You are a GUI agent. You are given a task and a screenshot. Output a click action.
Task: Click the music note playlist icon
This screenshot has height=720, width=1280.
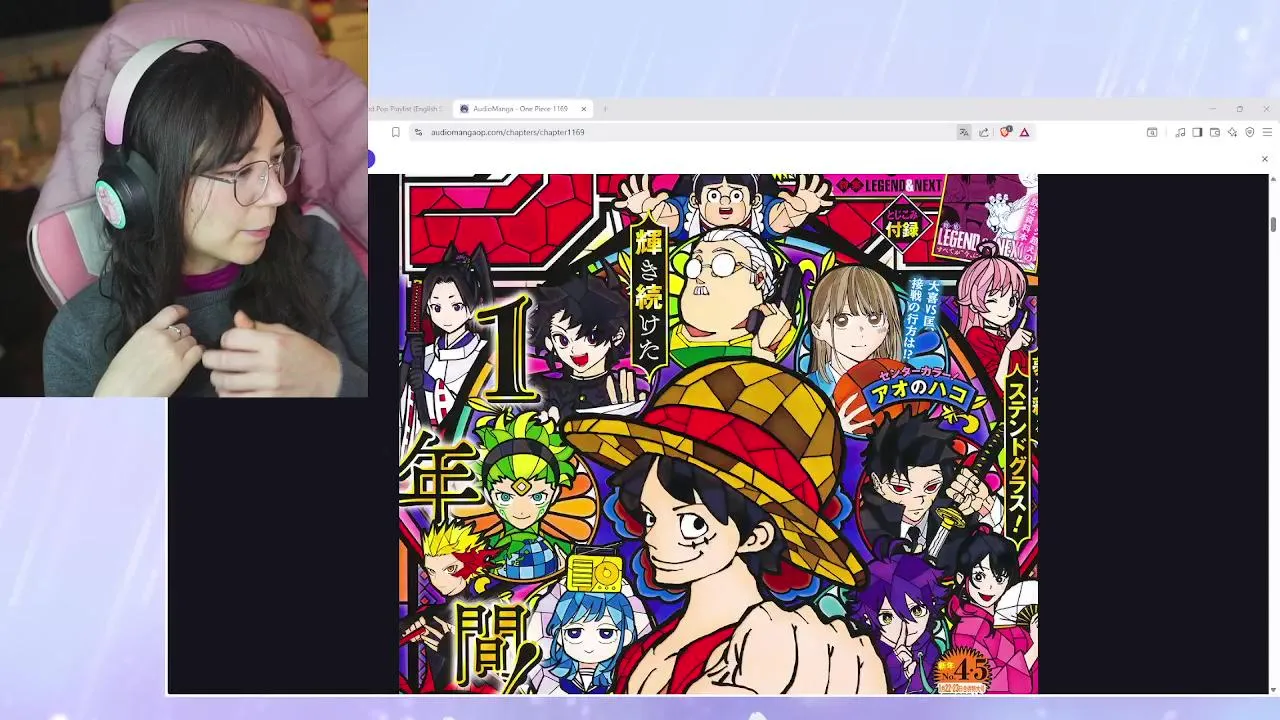point(1180,132)
